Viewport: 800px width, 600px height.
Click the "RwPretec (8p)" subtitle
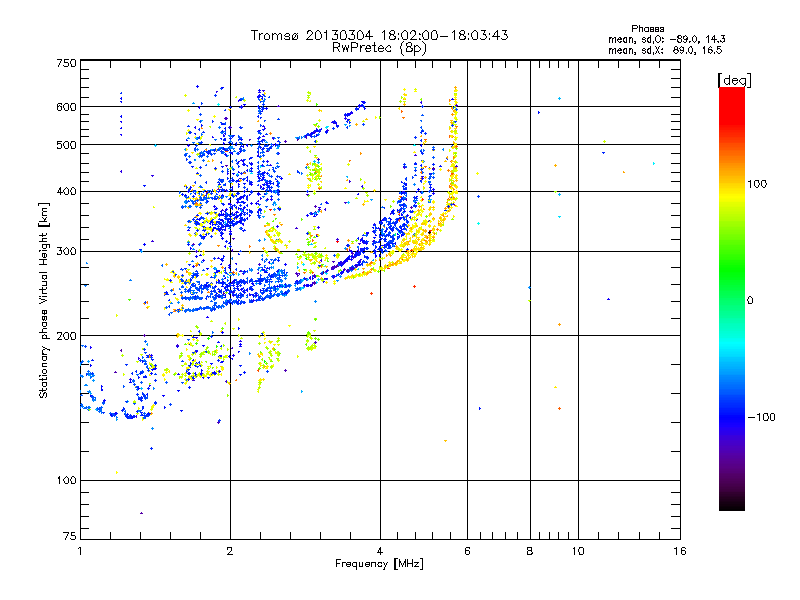pos(379,48)
